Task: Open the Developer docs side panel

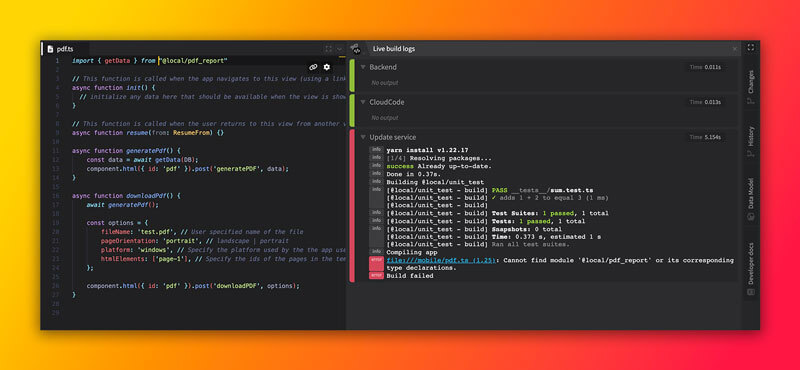Action: [751, 268]
